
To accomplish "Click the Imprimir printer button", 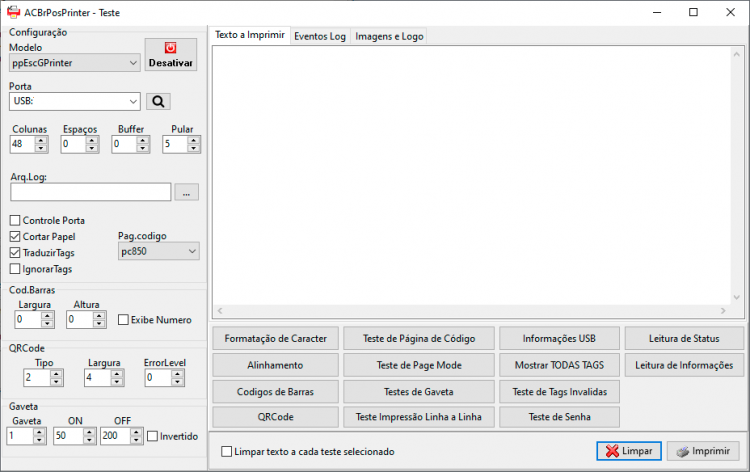I will pyautogui.click(x=703, y=451).
